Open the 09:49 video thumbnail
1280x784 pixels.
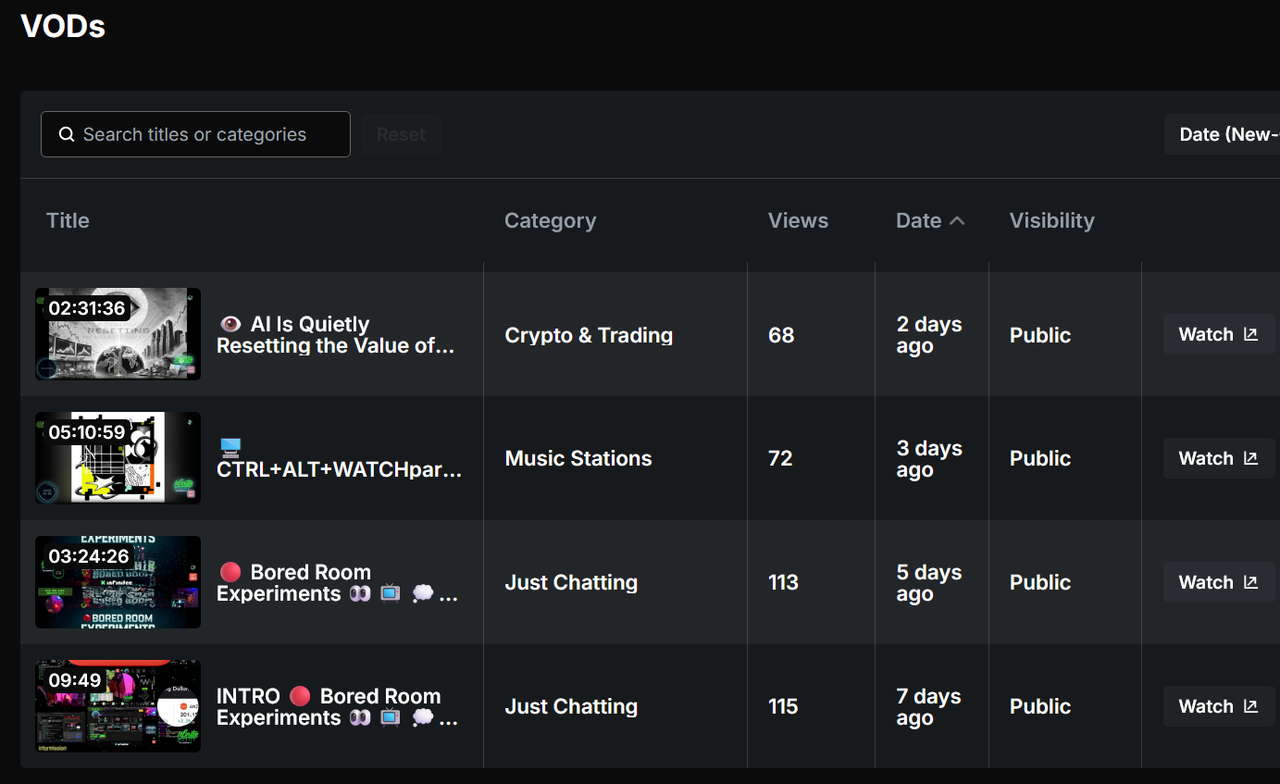tap(118, 706)
